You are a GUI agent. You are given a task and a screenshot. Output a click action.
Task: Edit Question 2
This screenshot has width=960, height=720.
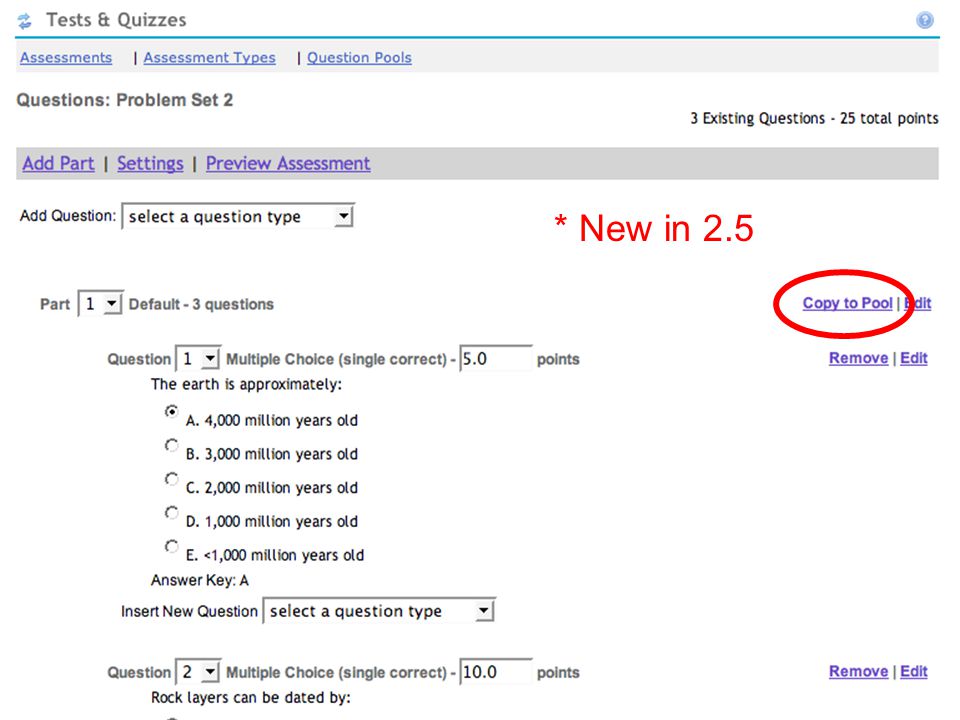click(x=913, y=671)
